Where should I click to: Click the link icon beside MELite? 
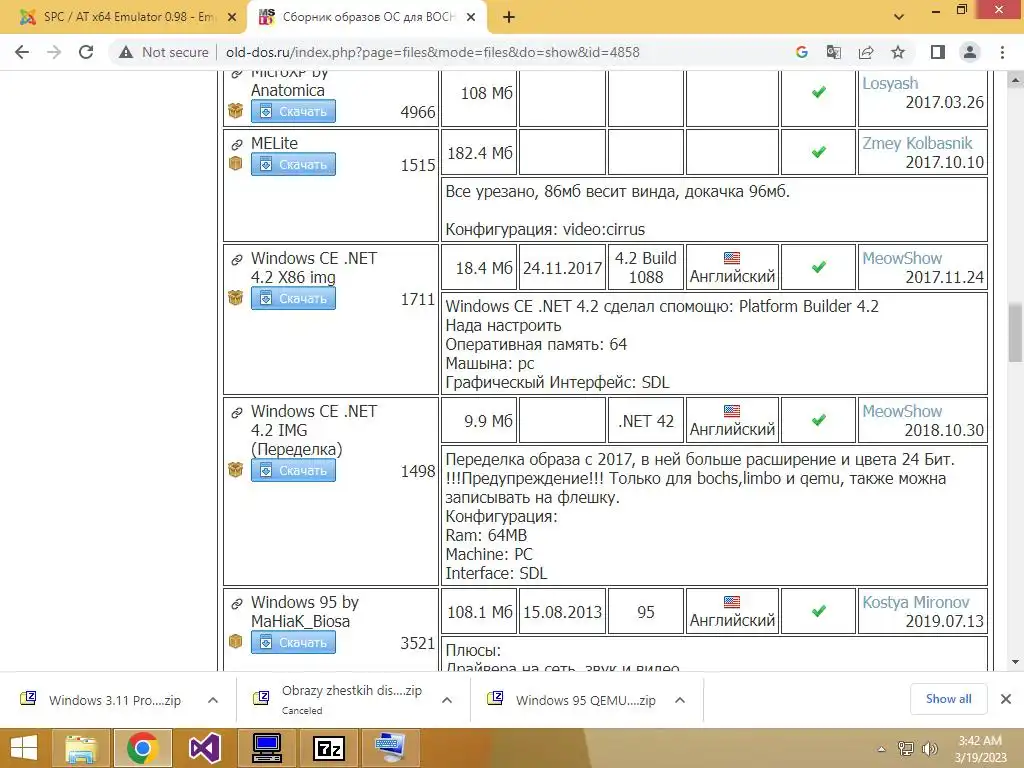click(236, 144)
